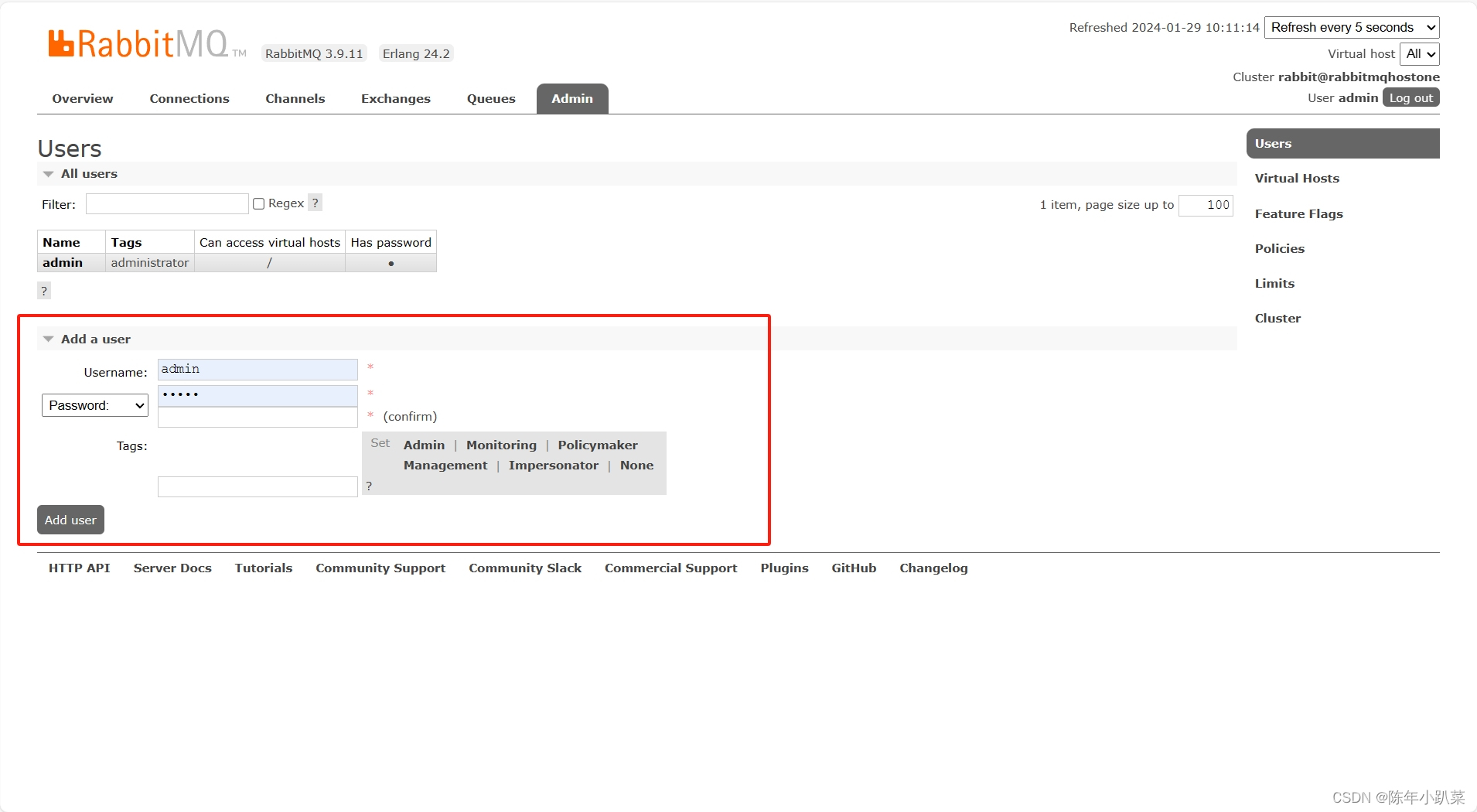Open the HTTP API footer link
The width and height of the screenshot is (1477, 812).
[x=80, y=568]
